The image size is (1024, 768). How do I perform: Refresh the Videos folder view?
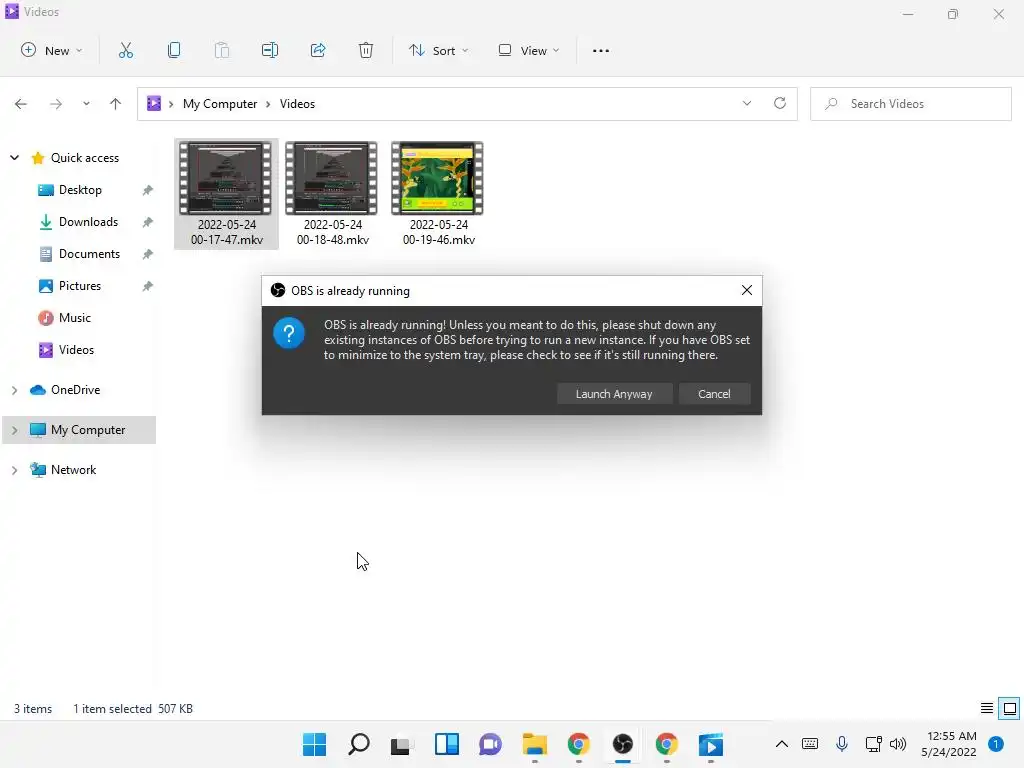tap(780, 103)
